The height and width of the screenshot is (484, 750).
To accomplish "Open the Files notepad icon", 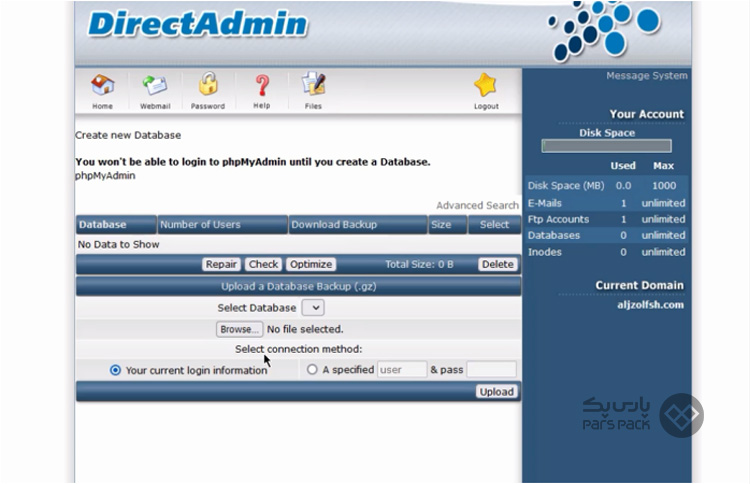I will pyautogui.click(x=313, y=84).
